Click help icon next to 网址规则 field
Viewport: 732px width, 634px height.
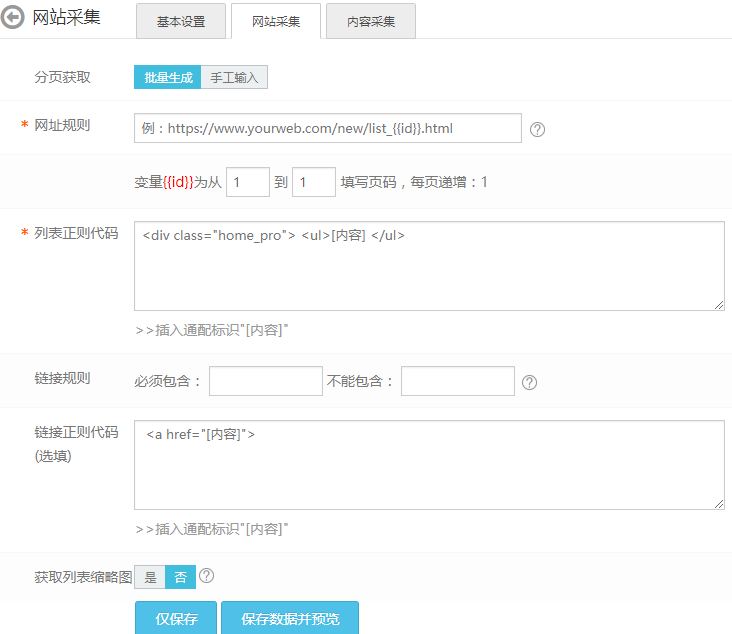[x=537, y=129]
